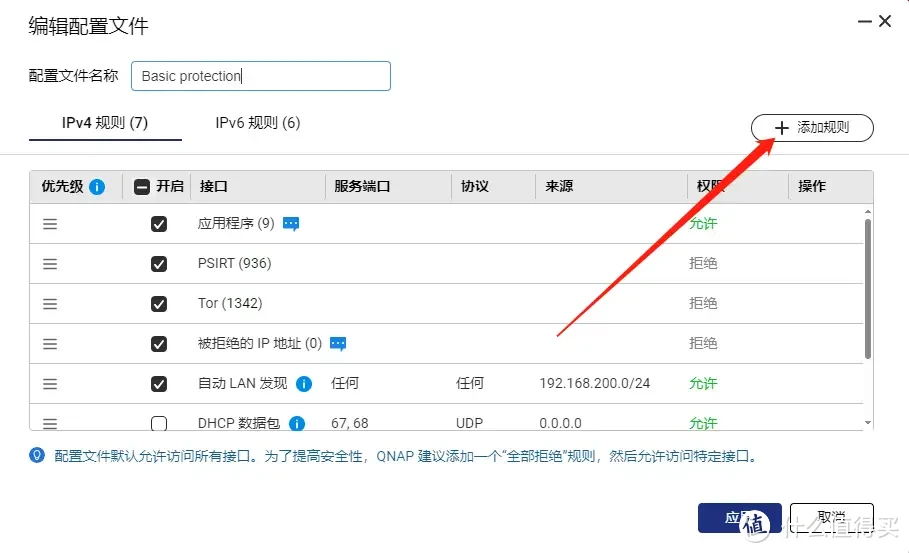
Task: Click the rules table vertical scrollbar
Action: click(x=867, y=290)
